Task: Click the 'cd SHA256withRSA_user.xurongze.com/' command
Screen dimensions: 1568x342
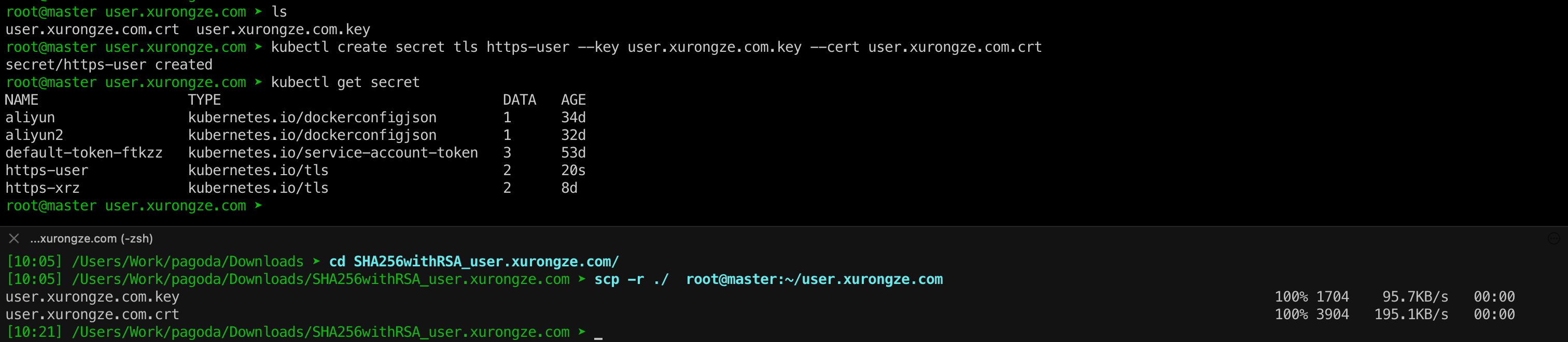Action: click(474, 262)
